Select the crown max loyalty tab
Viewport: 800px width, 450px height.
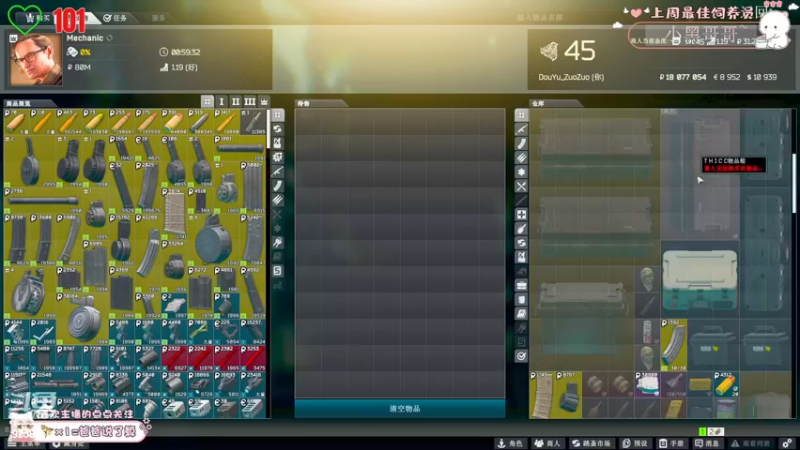[264, 102]
